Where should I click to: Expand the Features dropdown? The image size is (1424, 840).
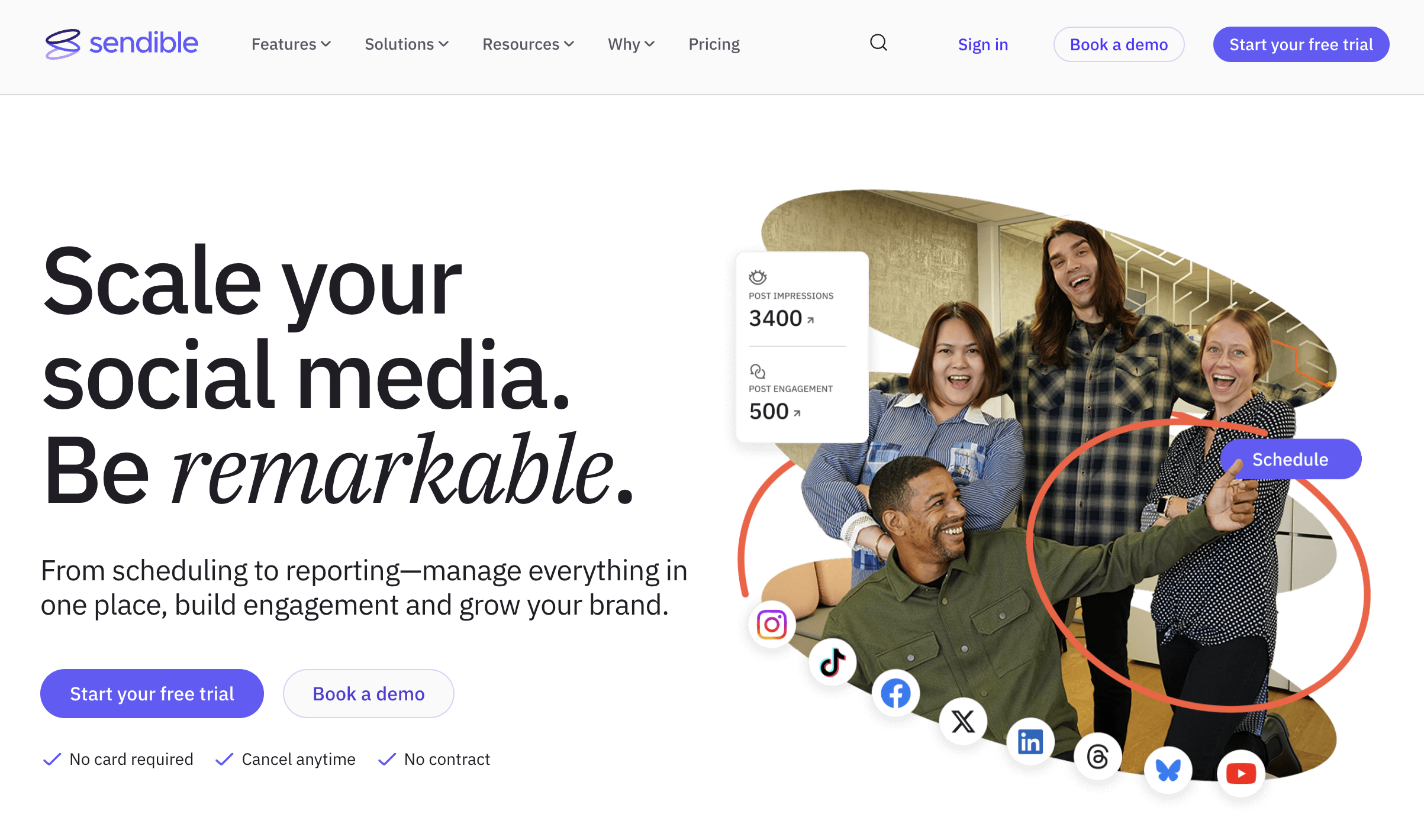click(x=291, y=44)
